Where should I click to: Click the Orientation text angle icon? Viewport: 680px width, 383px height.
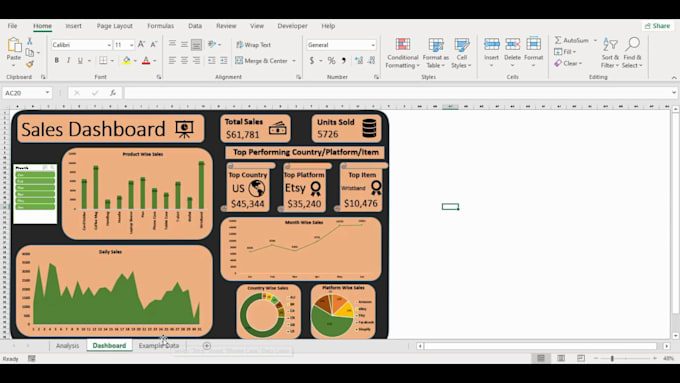212,44
